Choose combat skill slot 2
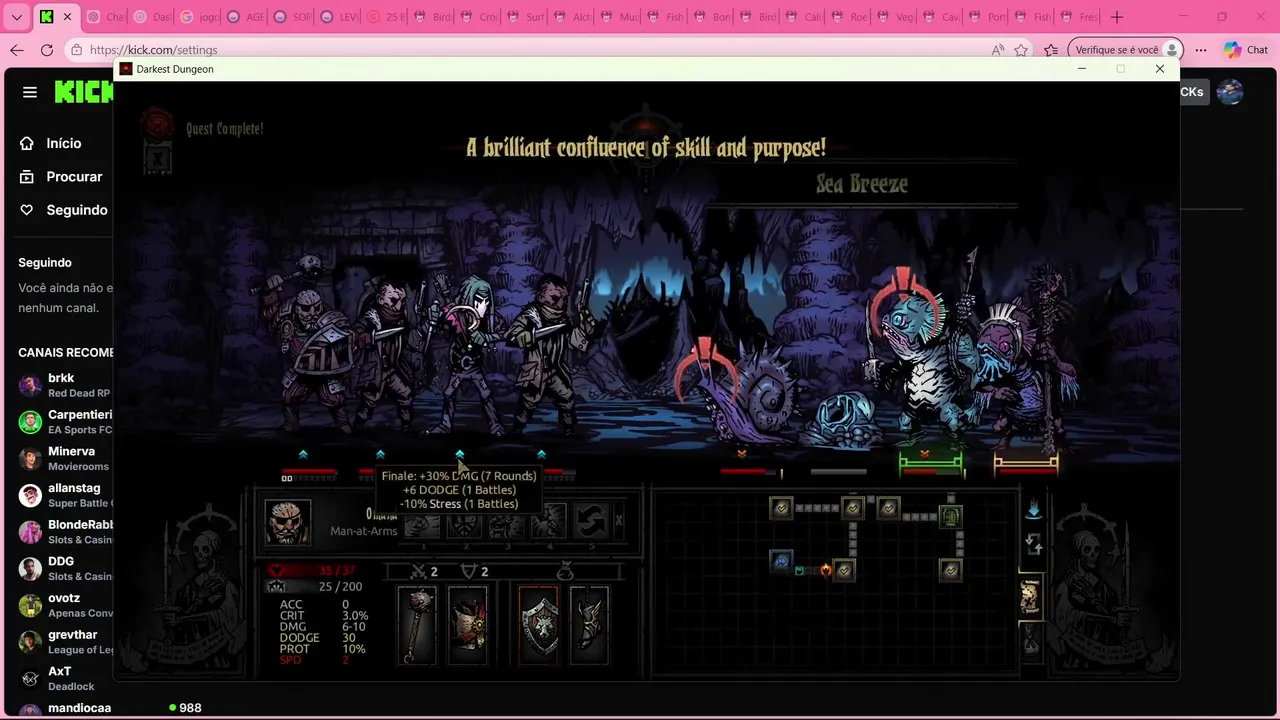This screenshot has width=1280, height=720. (x=464, y=521)
